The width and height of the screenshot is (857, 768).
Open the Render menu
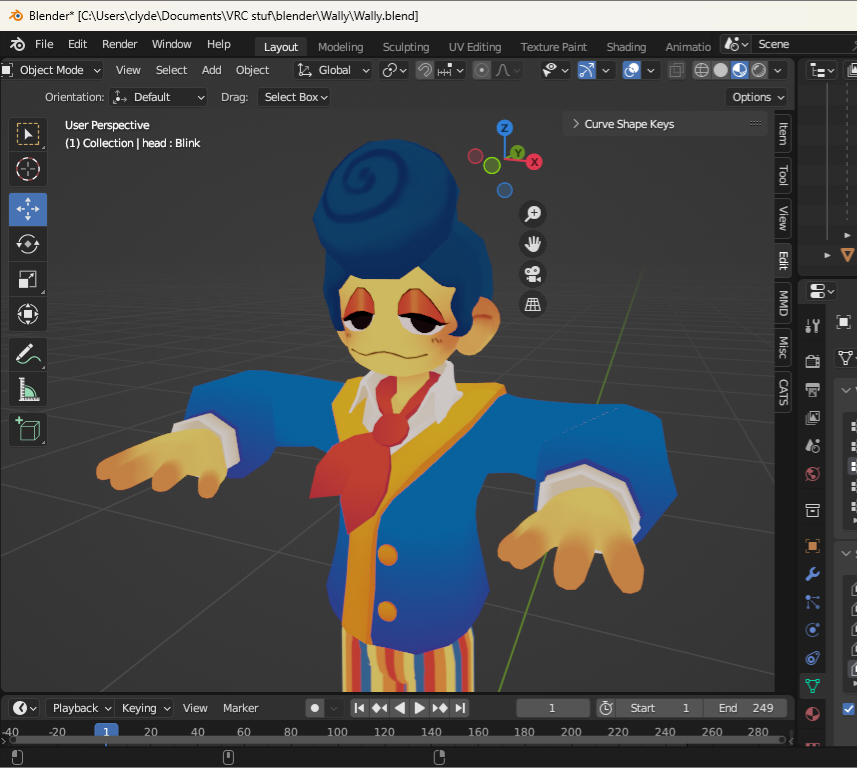pos(119,44)
